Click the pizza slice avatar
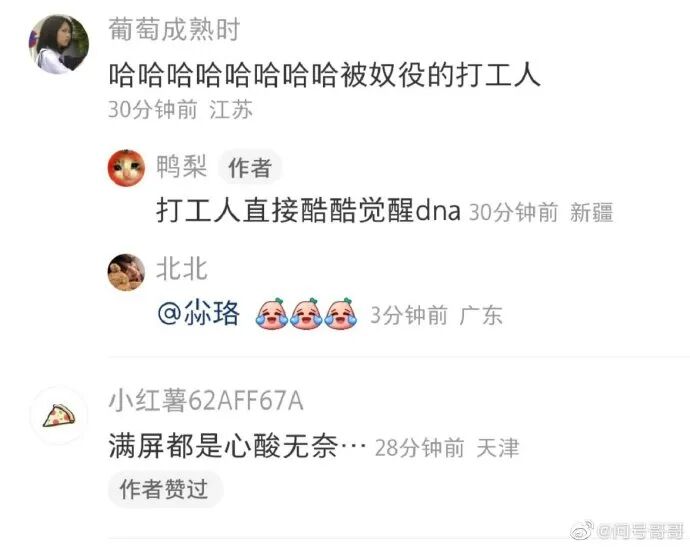The image size is (690, 547). click(59, 415)
